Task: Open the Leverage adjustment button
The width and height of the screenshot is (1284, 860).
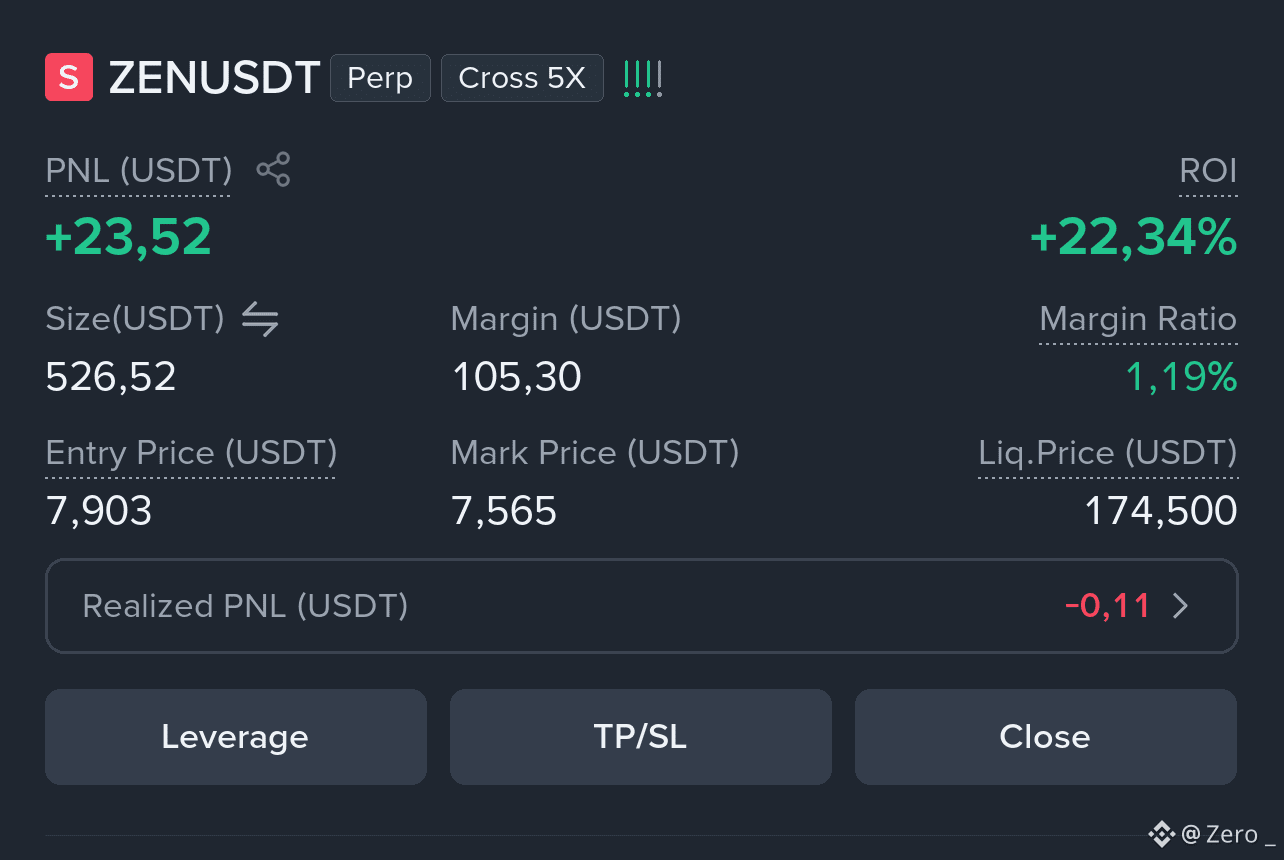Action: (236, 737)
